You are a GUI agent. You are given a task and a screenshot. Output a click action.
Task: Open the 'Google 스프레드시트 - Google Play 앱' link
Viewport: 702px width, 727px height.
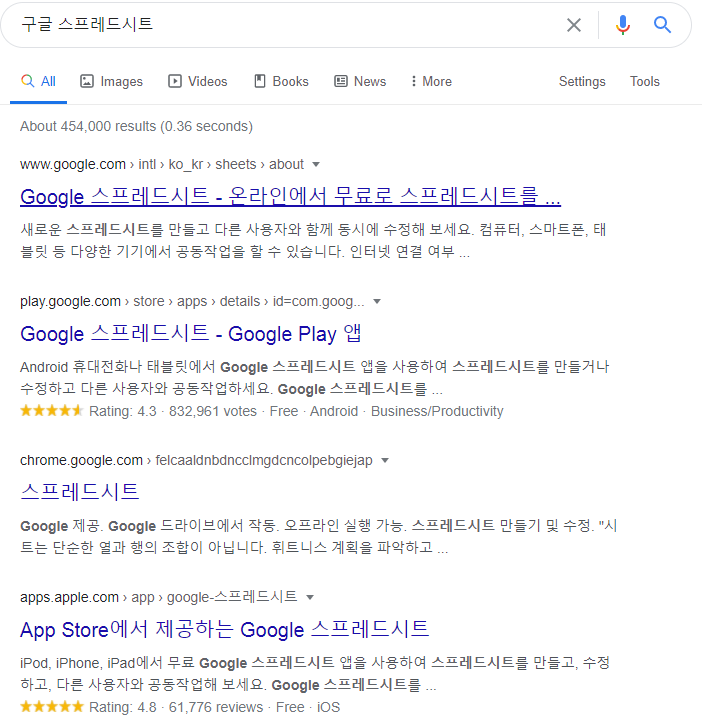[191, 334]
